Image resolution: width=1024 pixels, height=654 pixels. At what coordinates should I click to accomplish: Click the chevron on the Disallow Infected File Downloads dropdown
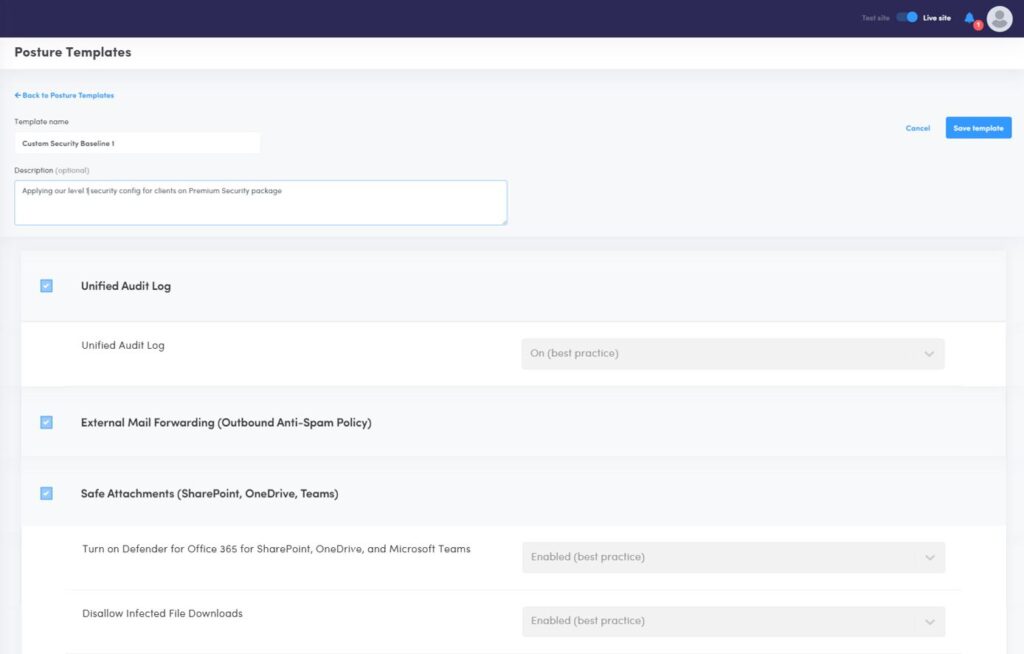[x=927, y=621]
